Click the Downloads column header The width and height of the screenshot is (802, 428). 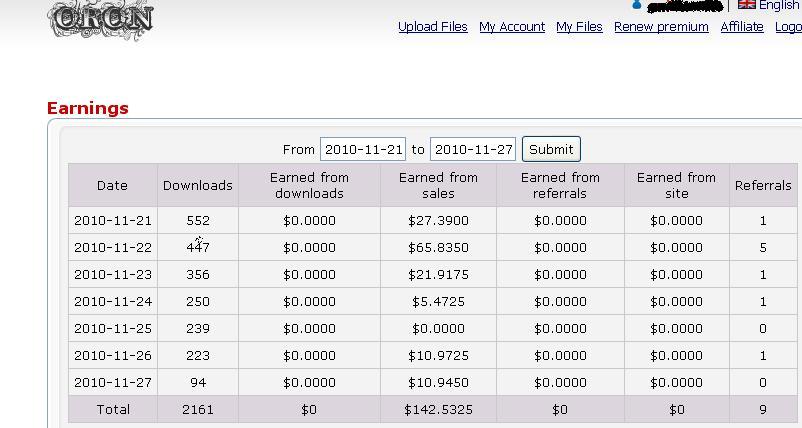[x=198, y=185]
